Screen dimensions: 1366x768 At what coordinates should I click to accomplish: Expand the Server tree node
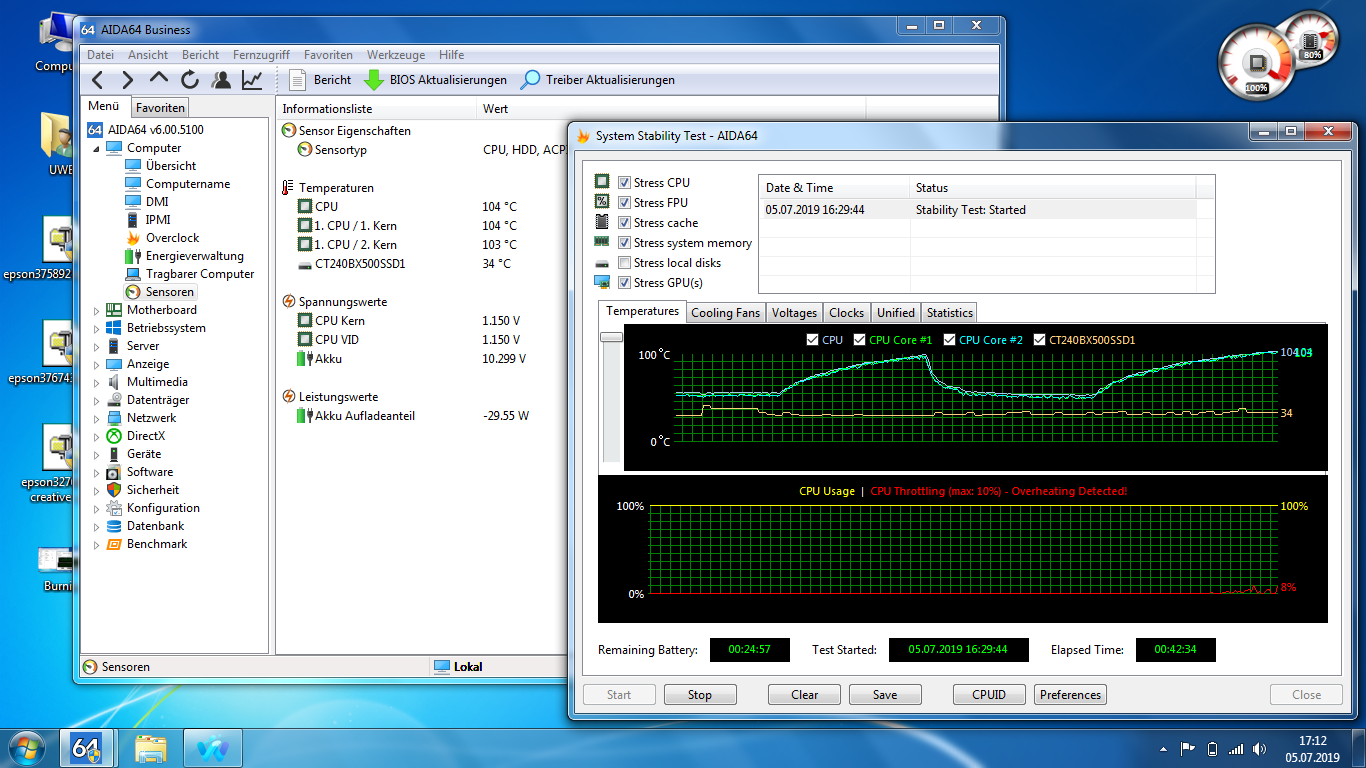click(97, 346)
